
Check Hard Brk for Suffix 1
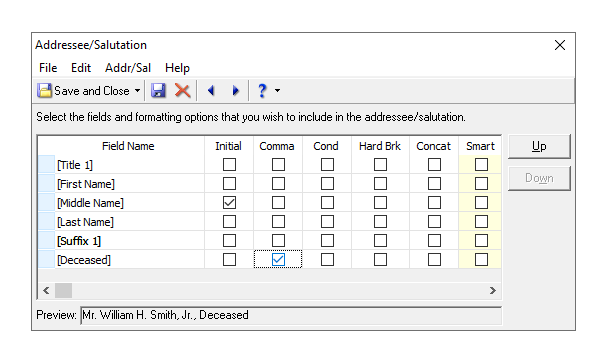[x=380, y=241]
